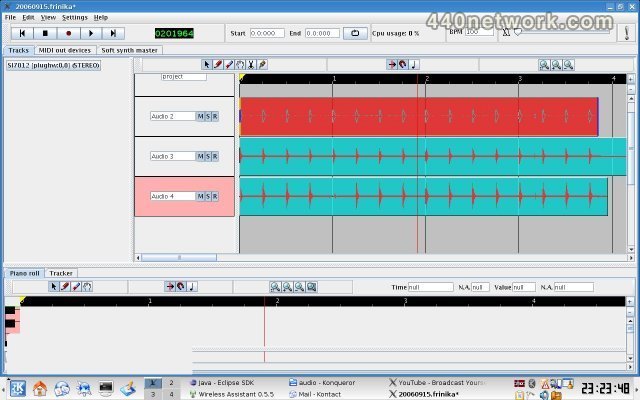Select eraser tool in tracks toolbar
Viewport: 640px width, 400px height.
click(x=229, y=64)
